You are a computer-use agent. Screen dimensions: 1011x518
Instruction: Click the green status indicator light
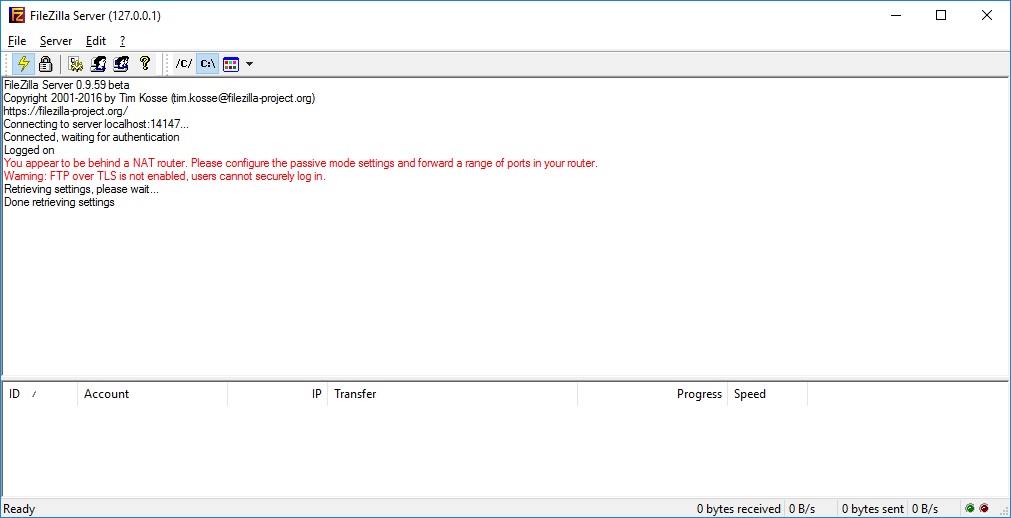point(970,508)
